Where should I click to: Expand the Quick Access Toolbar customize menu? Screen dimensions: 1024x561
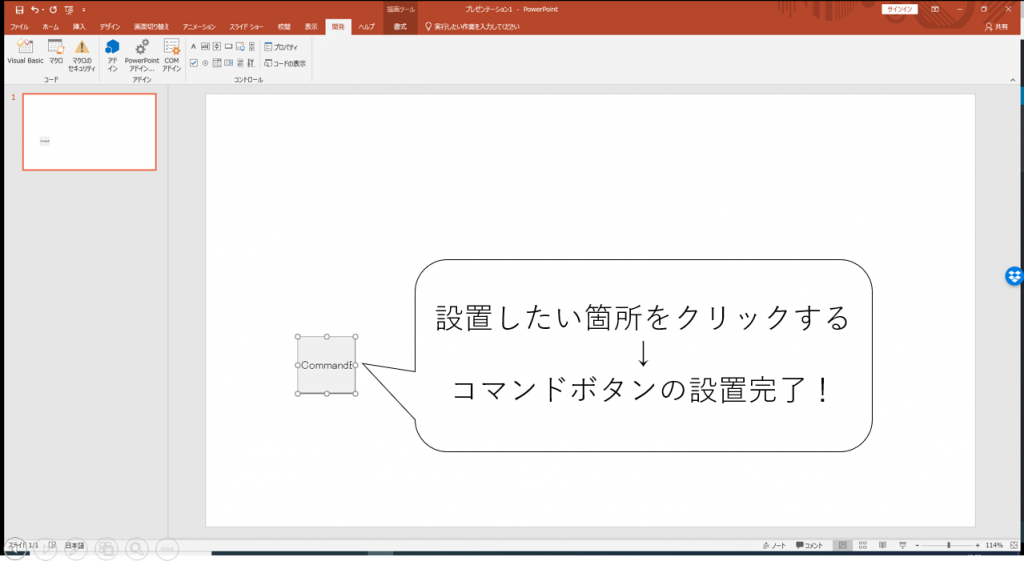[84, 10]
